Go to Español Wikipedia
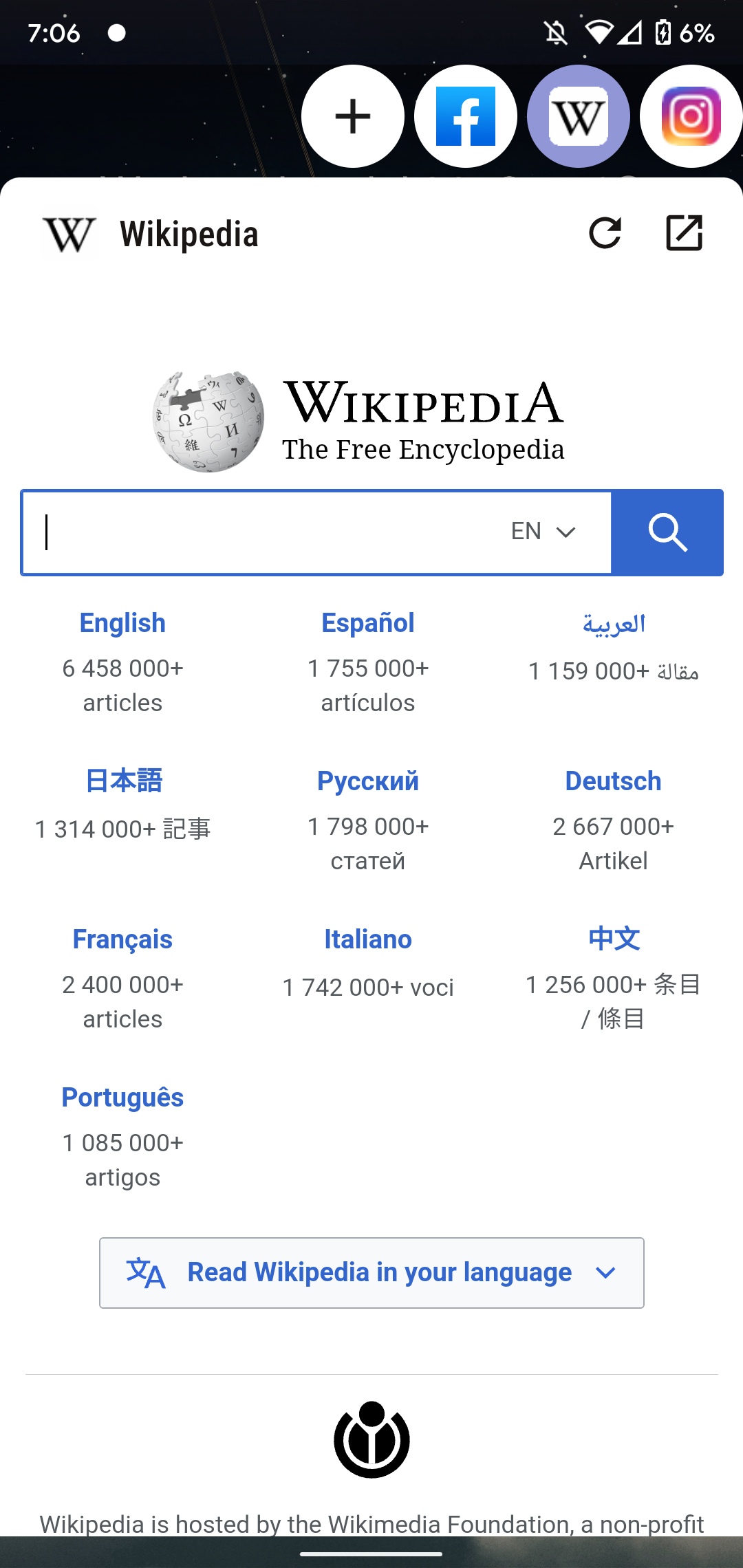743x1568 pixels. pyautogui.click(x=368, y=624)
